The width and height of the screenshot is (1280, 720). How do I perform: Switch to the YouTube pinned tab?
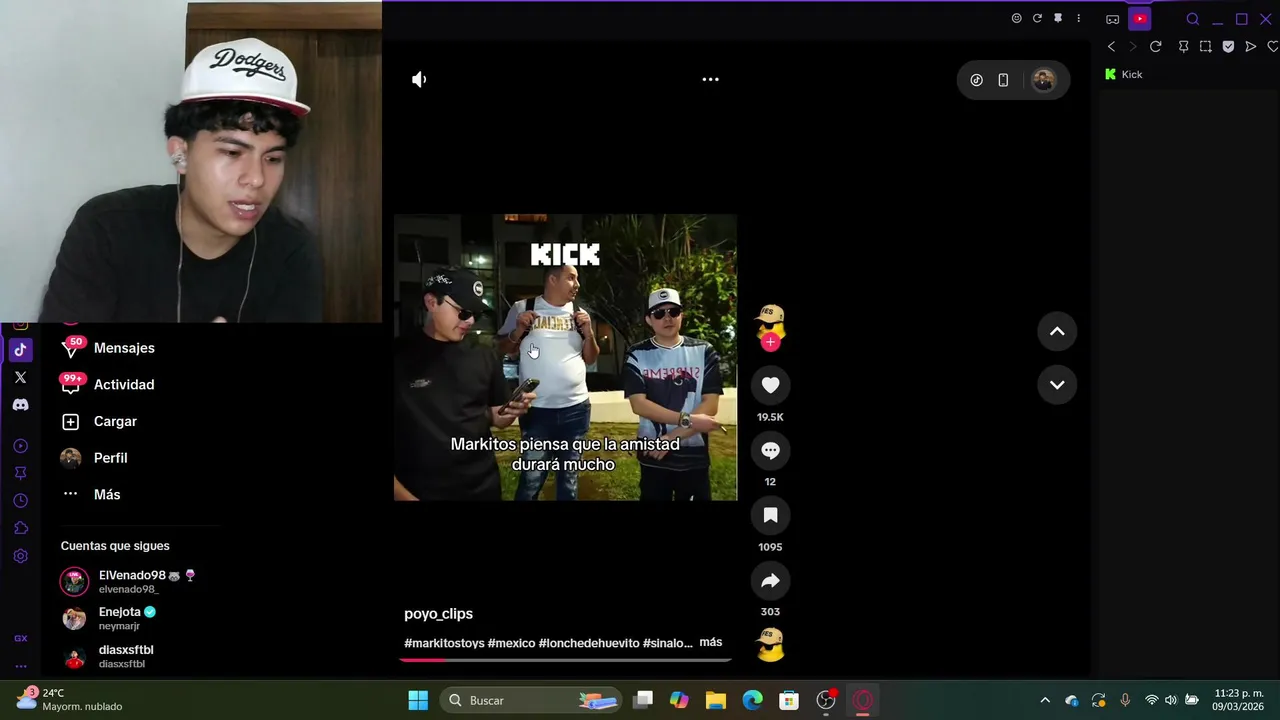(1140, 18)
